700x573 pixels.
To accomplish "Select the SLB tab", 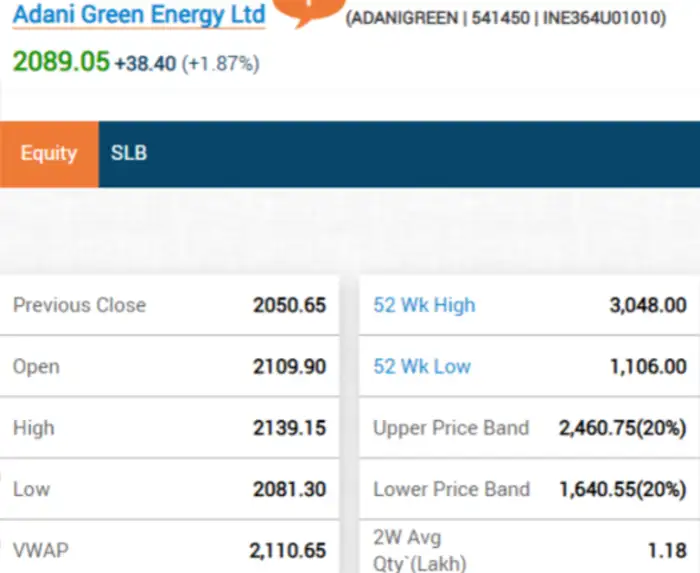I will pos(128,153).
